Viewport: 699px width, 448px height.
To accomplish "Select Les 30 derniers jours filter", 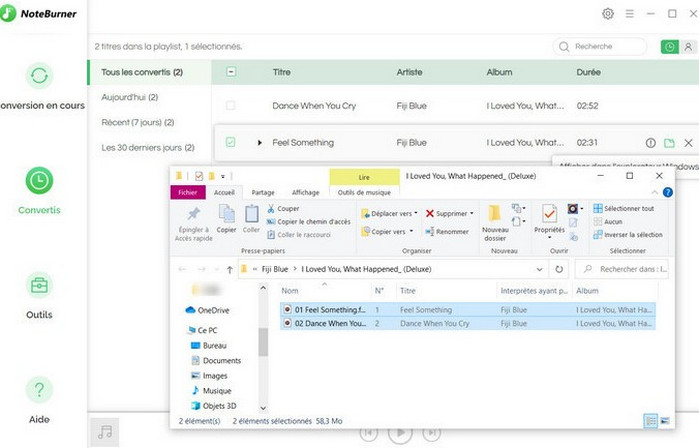I will tap(150, 148).
